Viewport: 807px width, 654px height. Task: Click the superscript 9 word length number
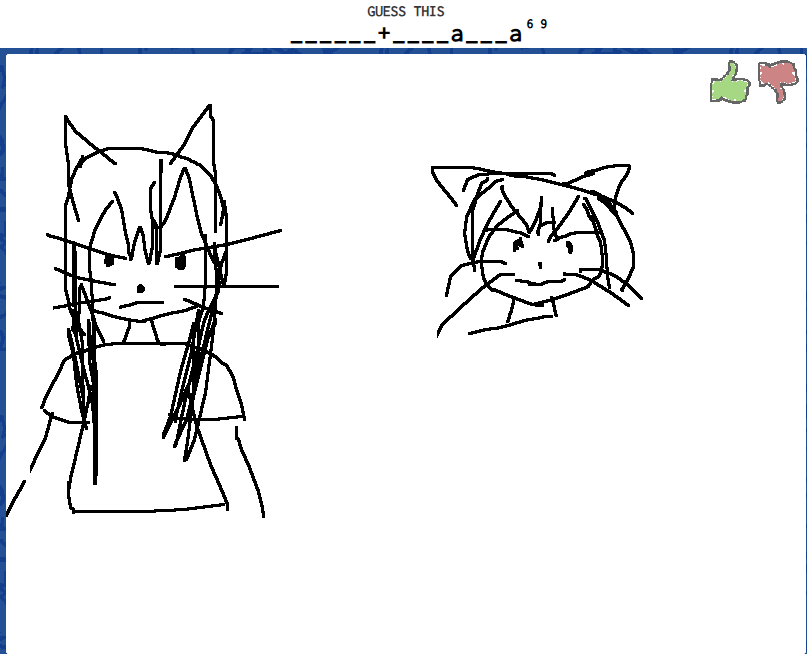543,24
